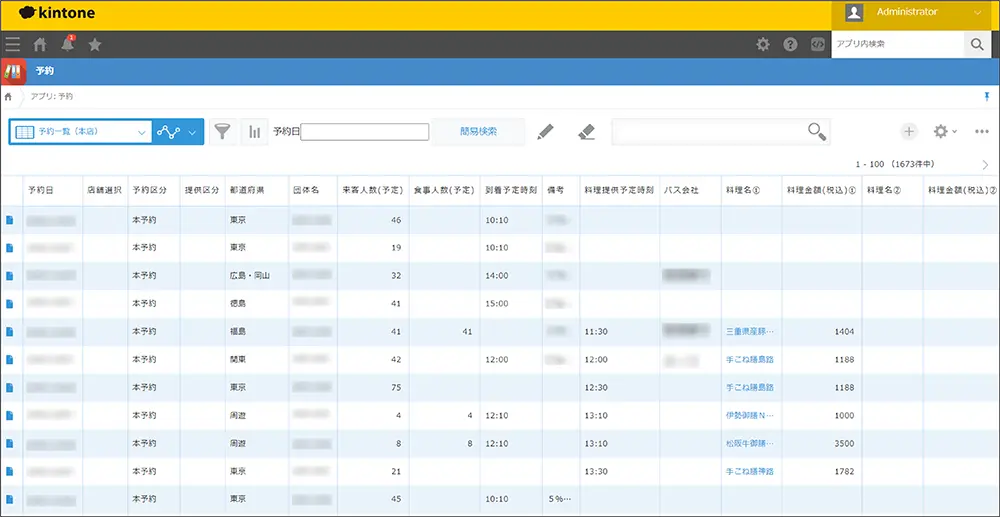This screenshot has height=517, width=1000.
Task: Click the 予約日 column header
Action: click(42, 190)
